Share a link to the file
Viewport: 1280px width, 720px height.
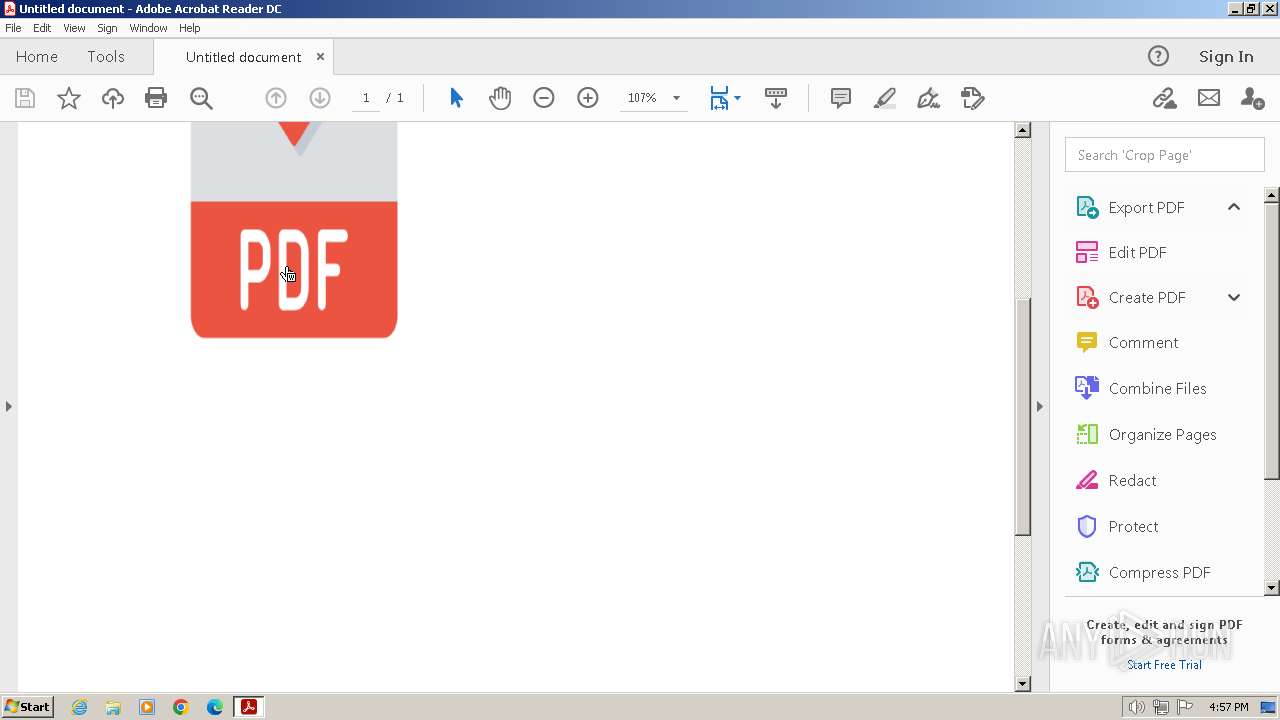click(1164, 98)
